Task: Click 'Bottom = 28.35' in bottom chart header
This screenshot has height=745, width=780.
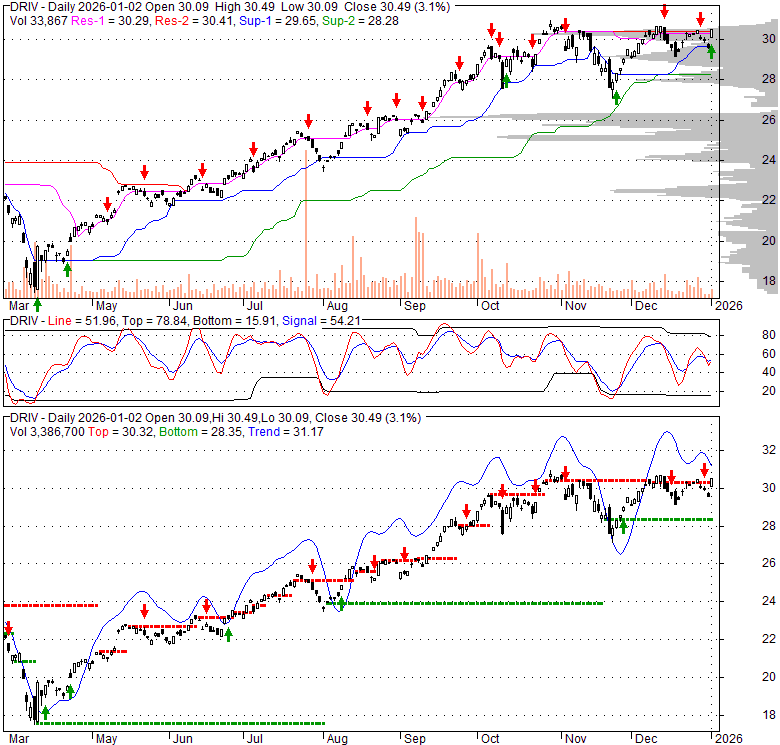Action: click(201, 432)
